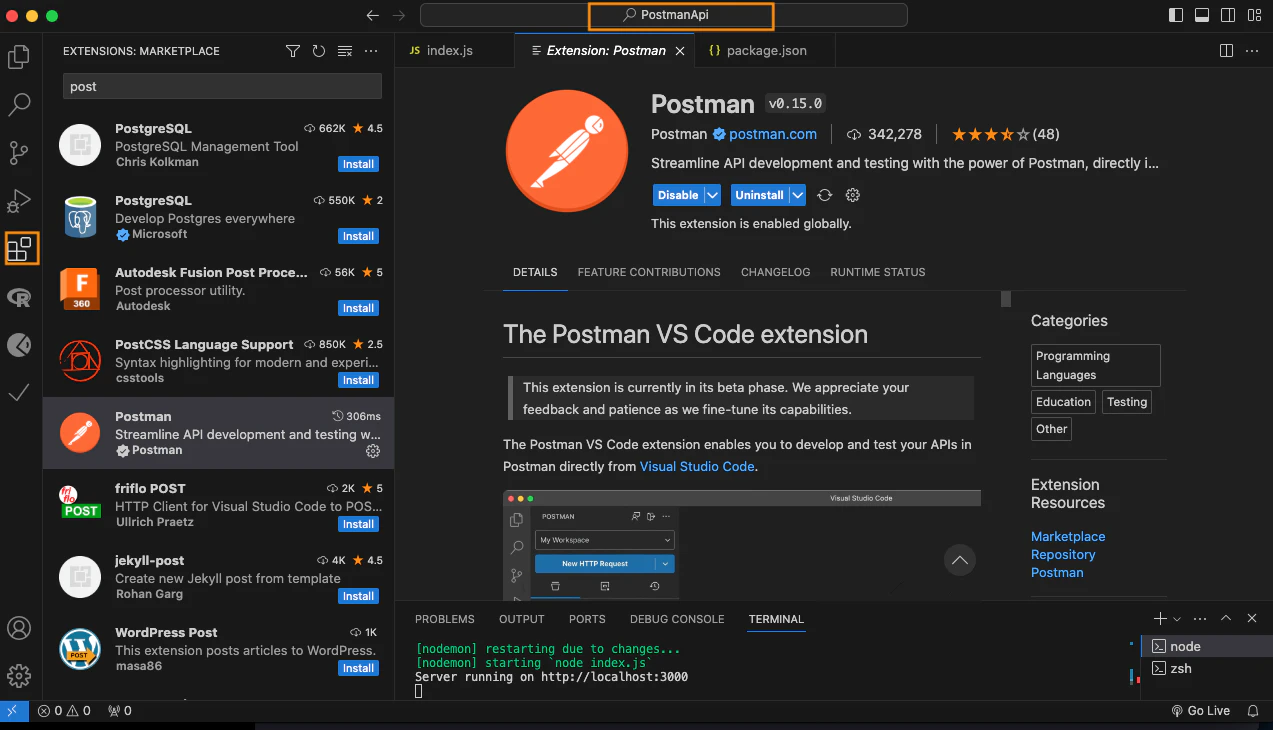The image size is (1273, 730).
Task: Open the Explorer view in activity bar
Action: (19, 57)
